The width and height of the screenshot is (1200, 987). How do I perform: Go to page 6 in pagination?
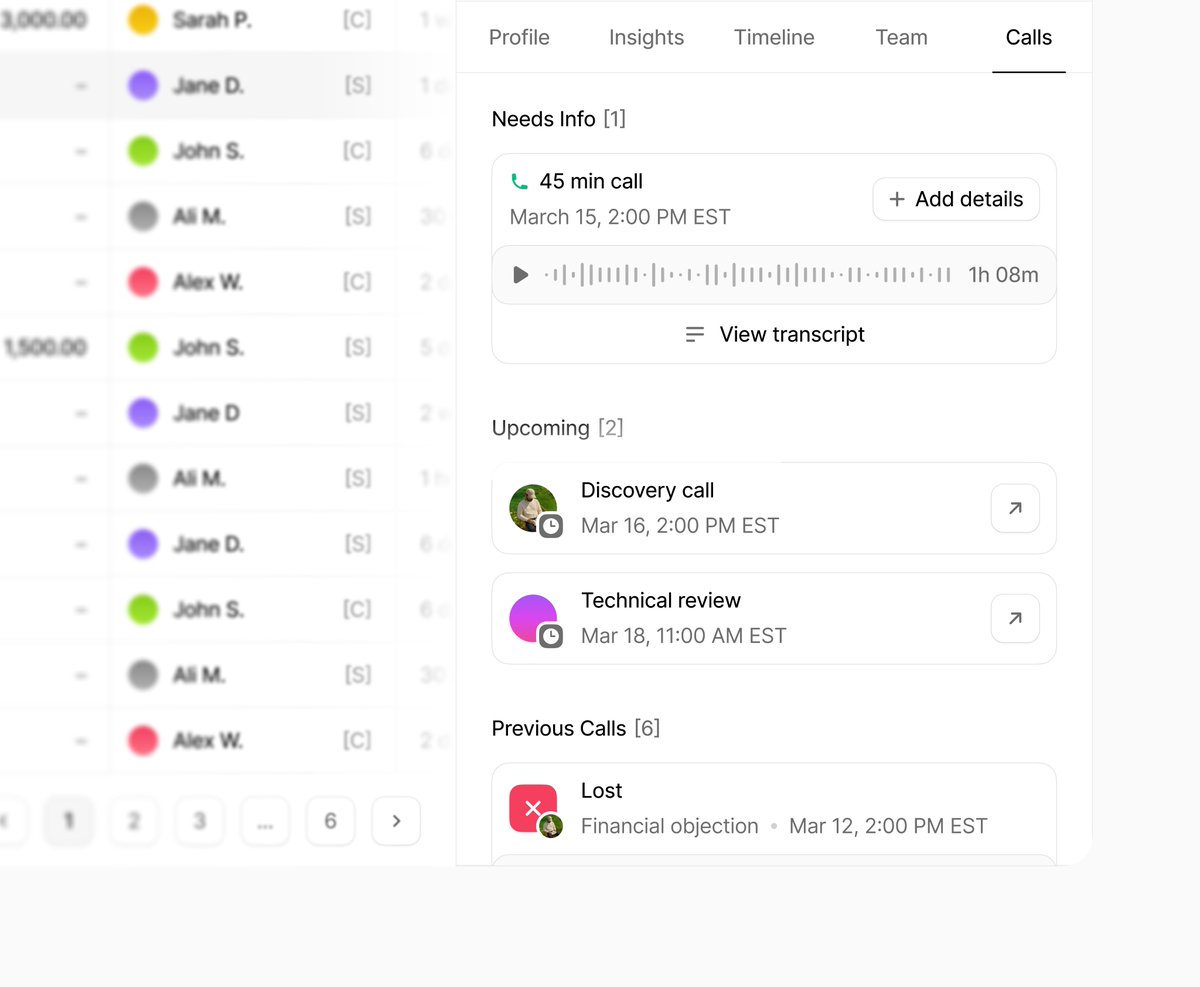coord(331,821)
